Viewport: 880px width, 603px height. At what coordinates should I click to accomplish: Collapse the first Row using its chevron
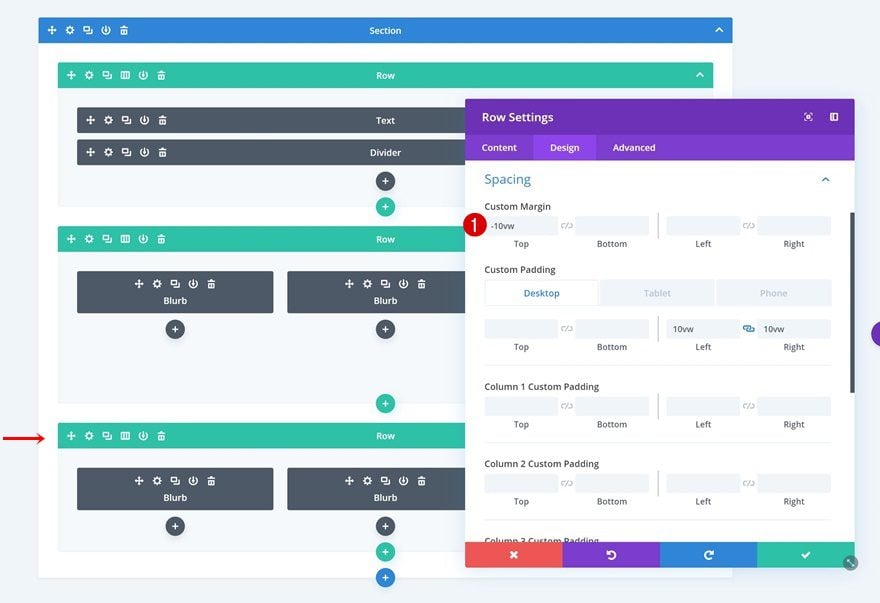point(700,75)
